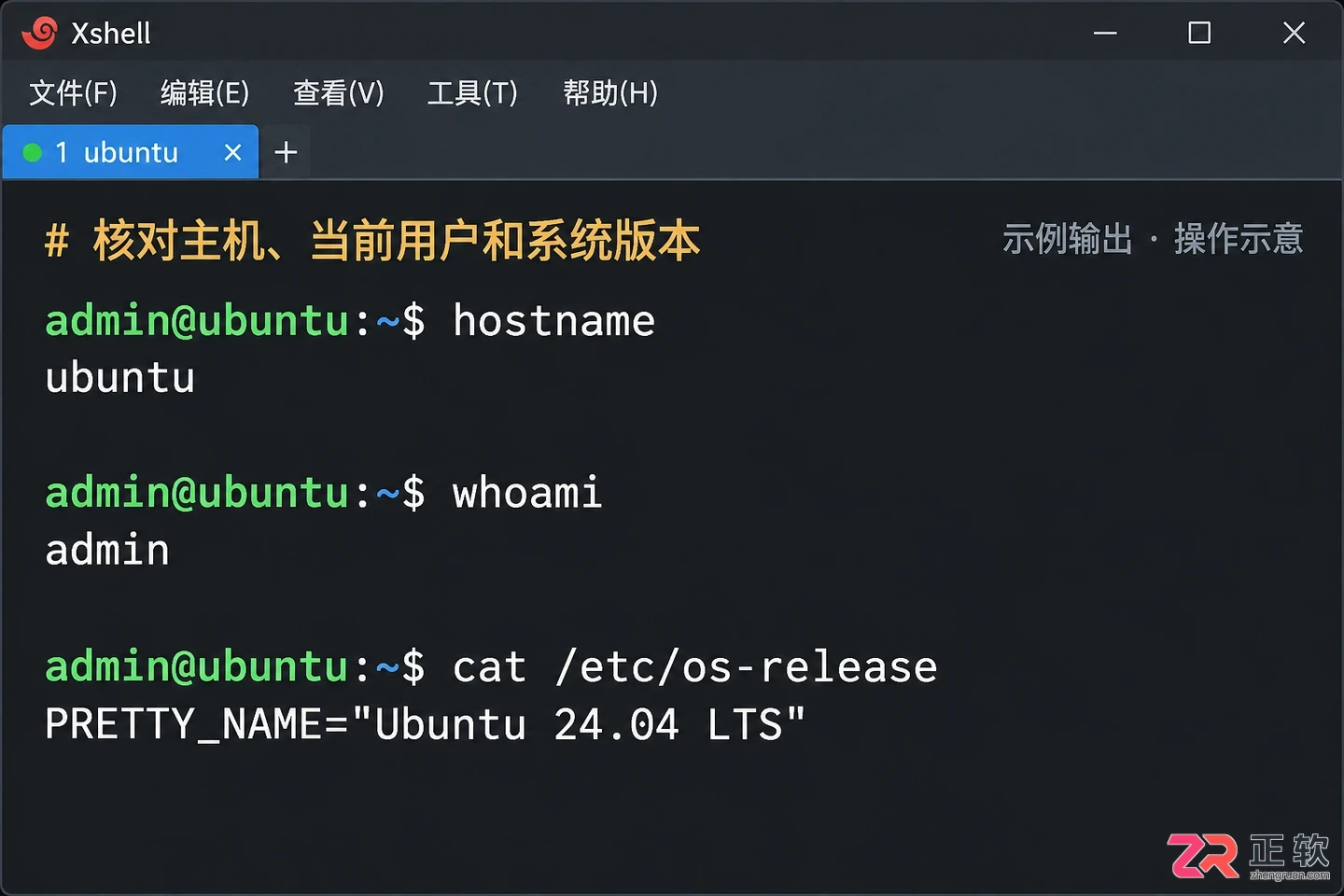Close the ubuntu session tab
The image size is (1344, 896).
pos(233,152)
